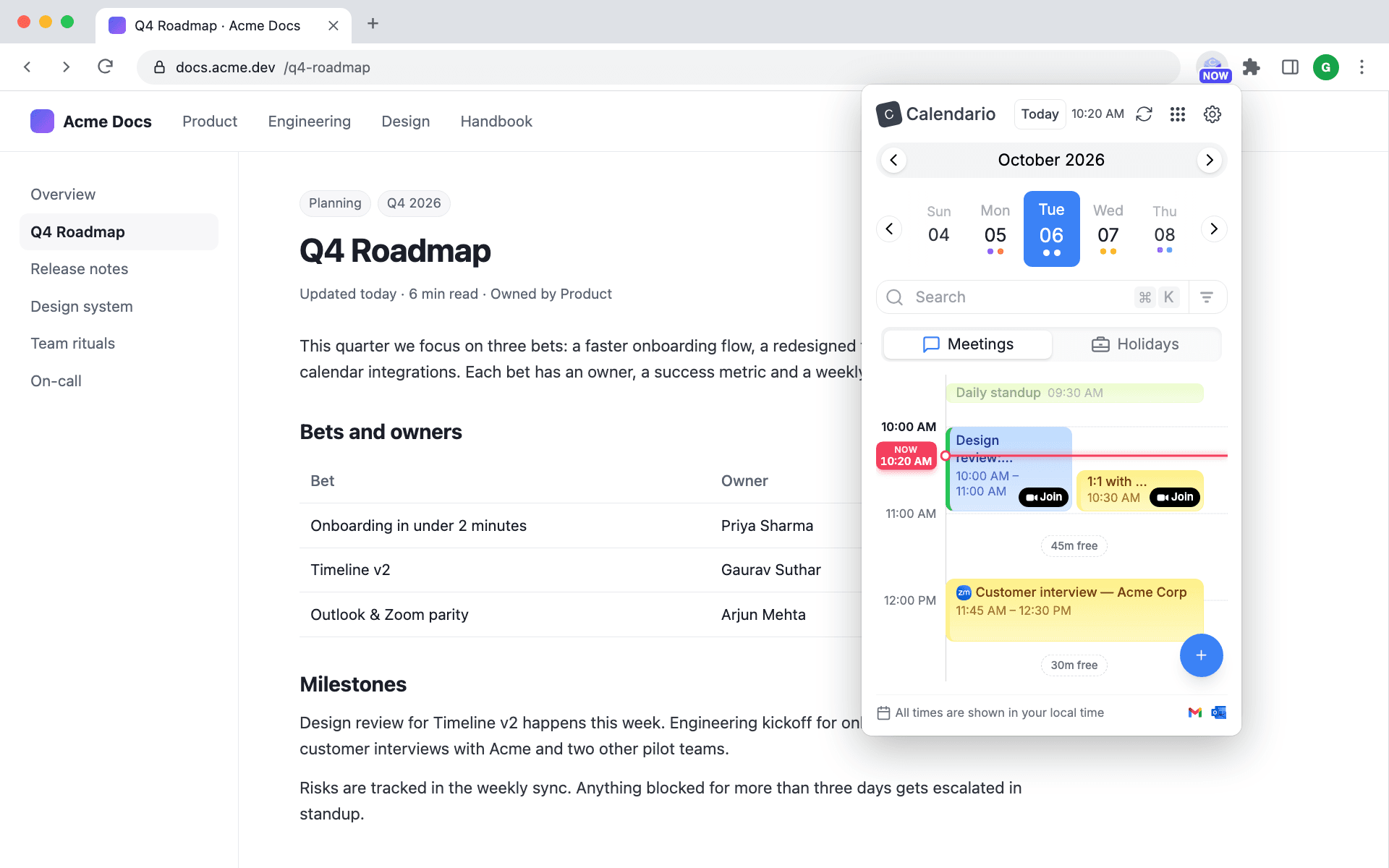The height and width of the screenshot is (868, 1389).
Task: Open the Engineering nav item
Action: [309, 122]
